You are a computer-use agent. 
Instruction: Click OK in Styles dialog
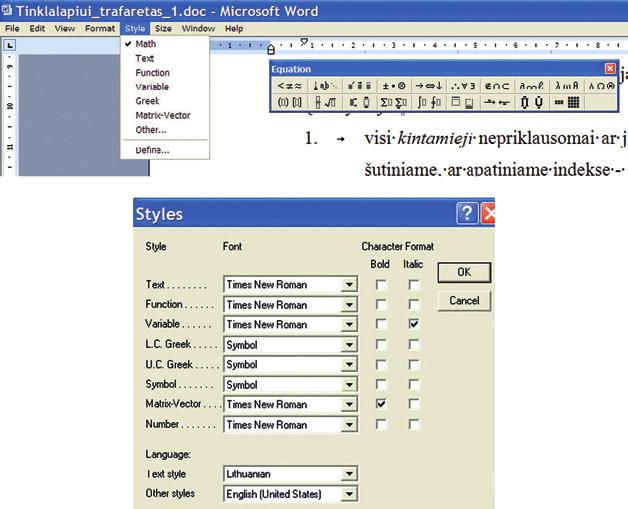point(464,272)
